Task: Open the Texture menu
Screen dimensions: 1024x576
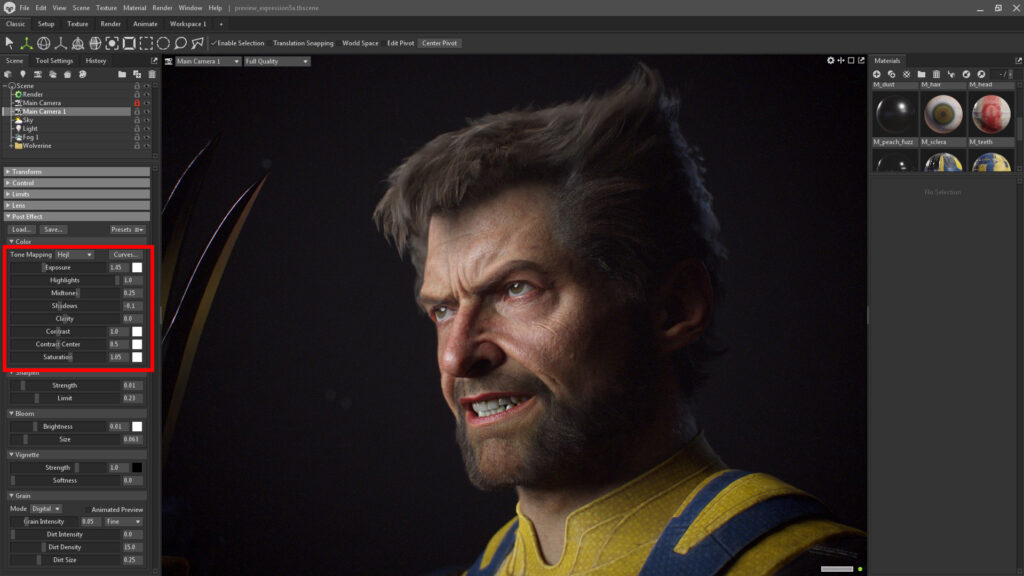Action: click(105, 5)
